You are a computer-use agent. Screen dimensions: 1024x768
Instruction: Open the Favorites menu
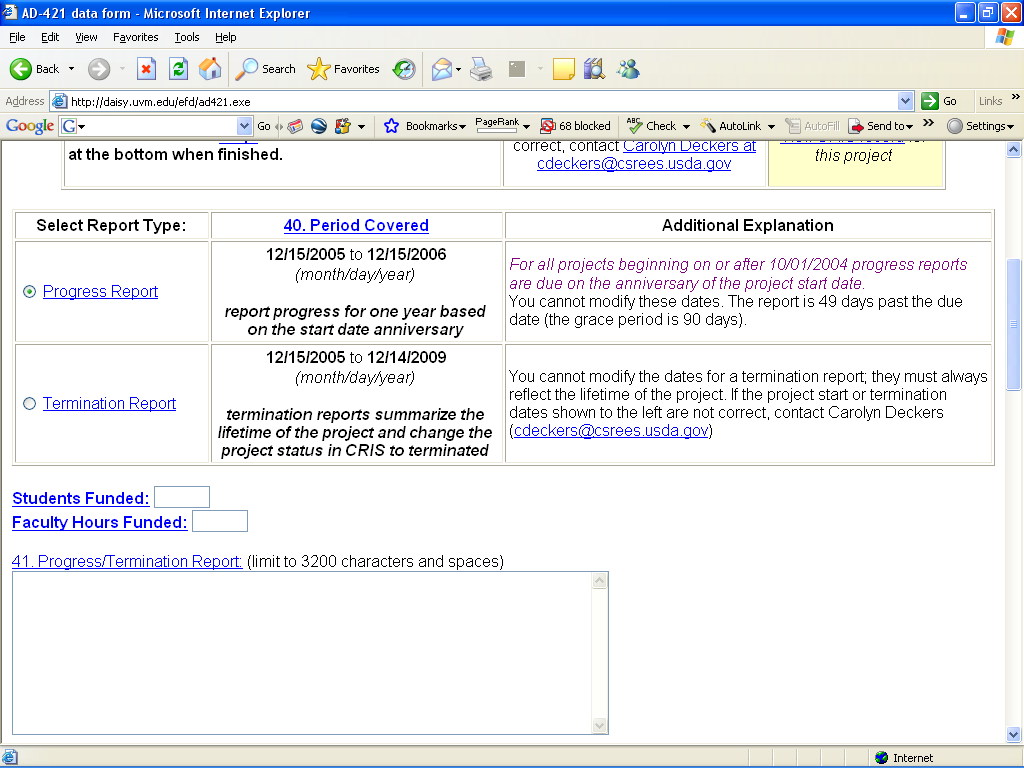[x=135, y=37]
